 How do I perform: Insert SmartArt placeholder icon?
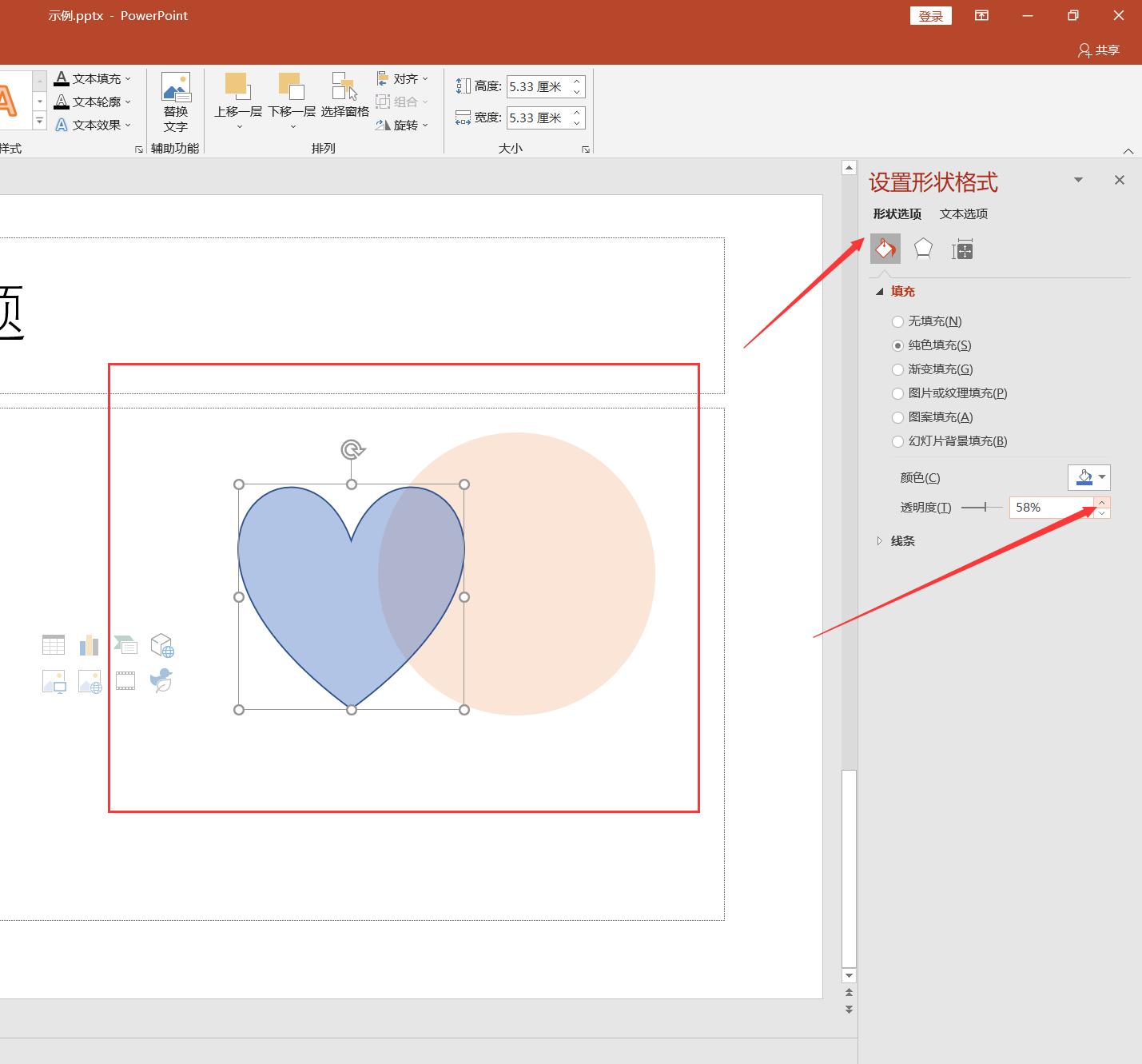(125, 644)
